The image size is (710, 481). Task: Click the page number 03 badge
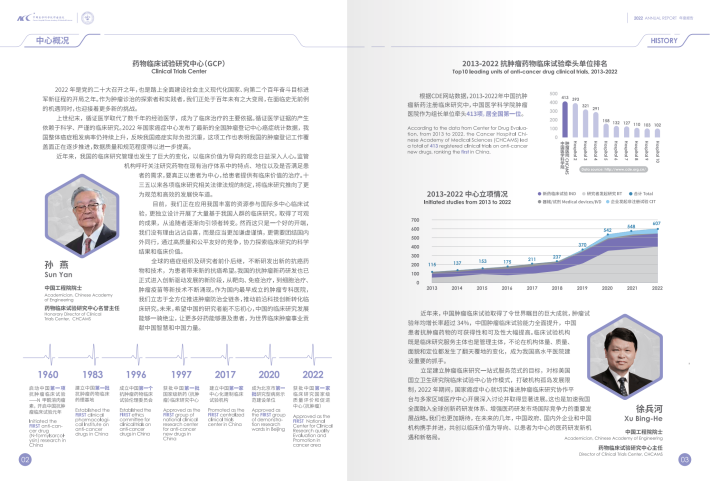685,460
